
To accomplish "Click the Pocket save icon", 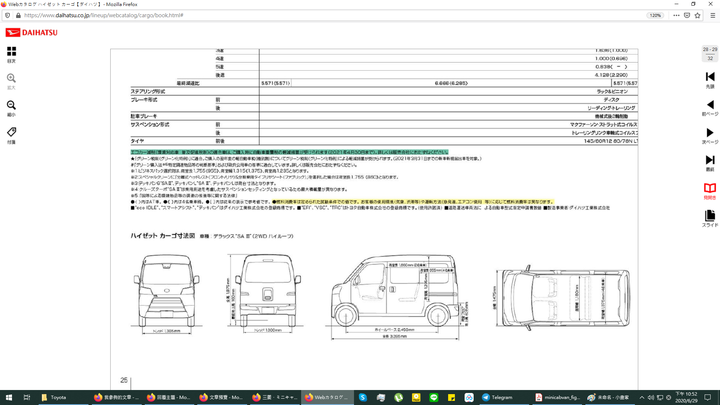I will (687, 15).
